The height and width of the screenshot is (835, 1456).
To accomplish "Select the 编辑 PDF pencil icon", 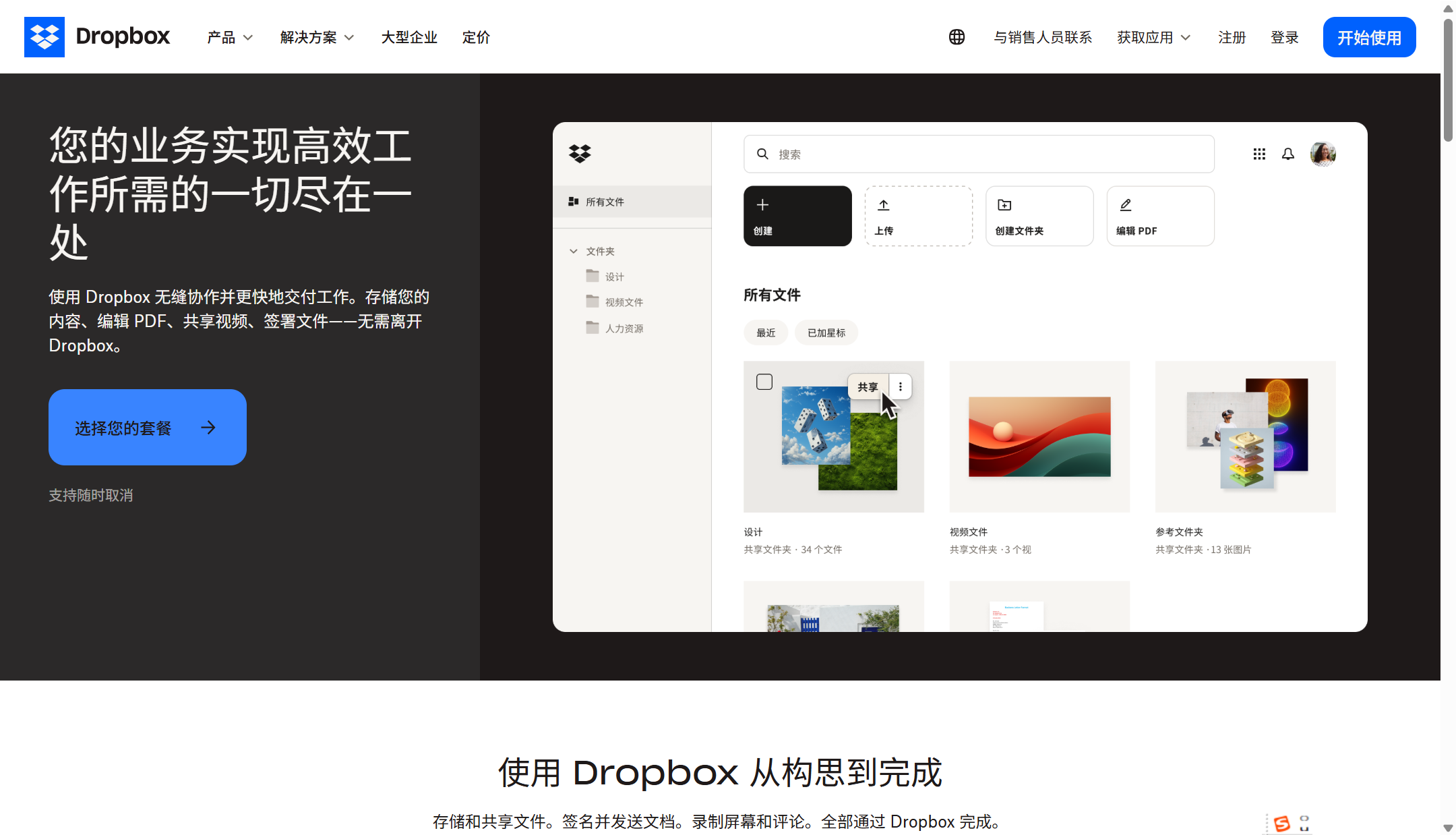I will tap(1125, 205).
